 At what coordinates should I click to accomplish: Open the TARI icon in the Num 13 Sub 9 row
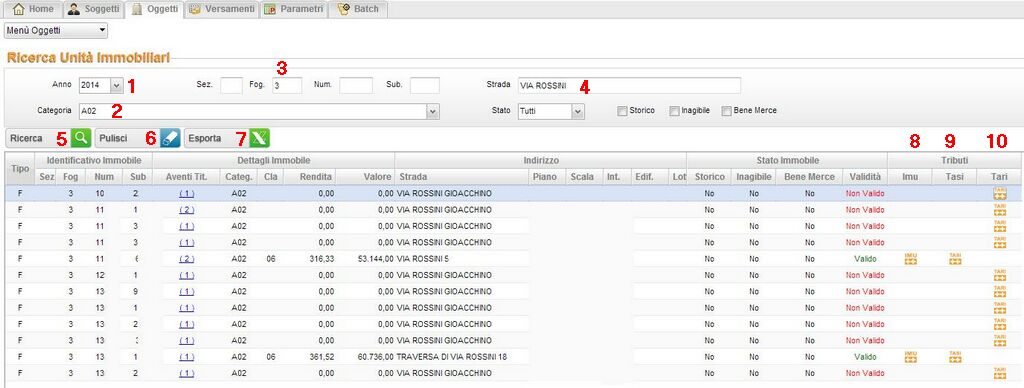pyautogui.click(x=1000, y=291)
